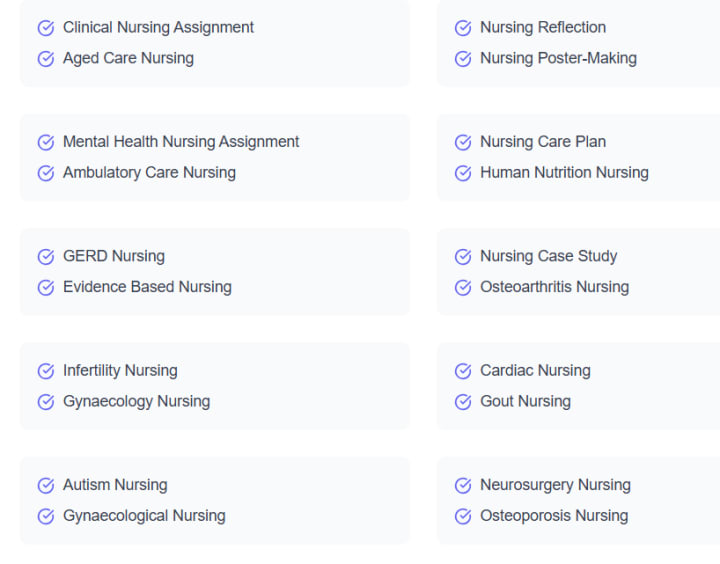This screenshot has width=720, height=564.
Task: Click the check icon next to Nursing Poster-Making
Action: (463, 59)
